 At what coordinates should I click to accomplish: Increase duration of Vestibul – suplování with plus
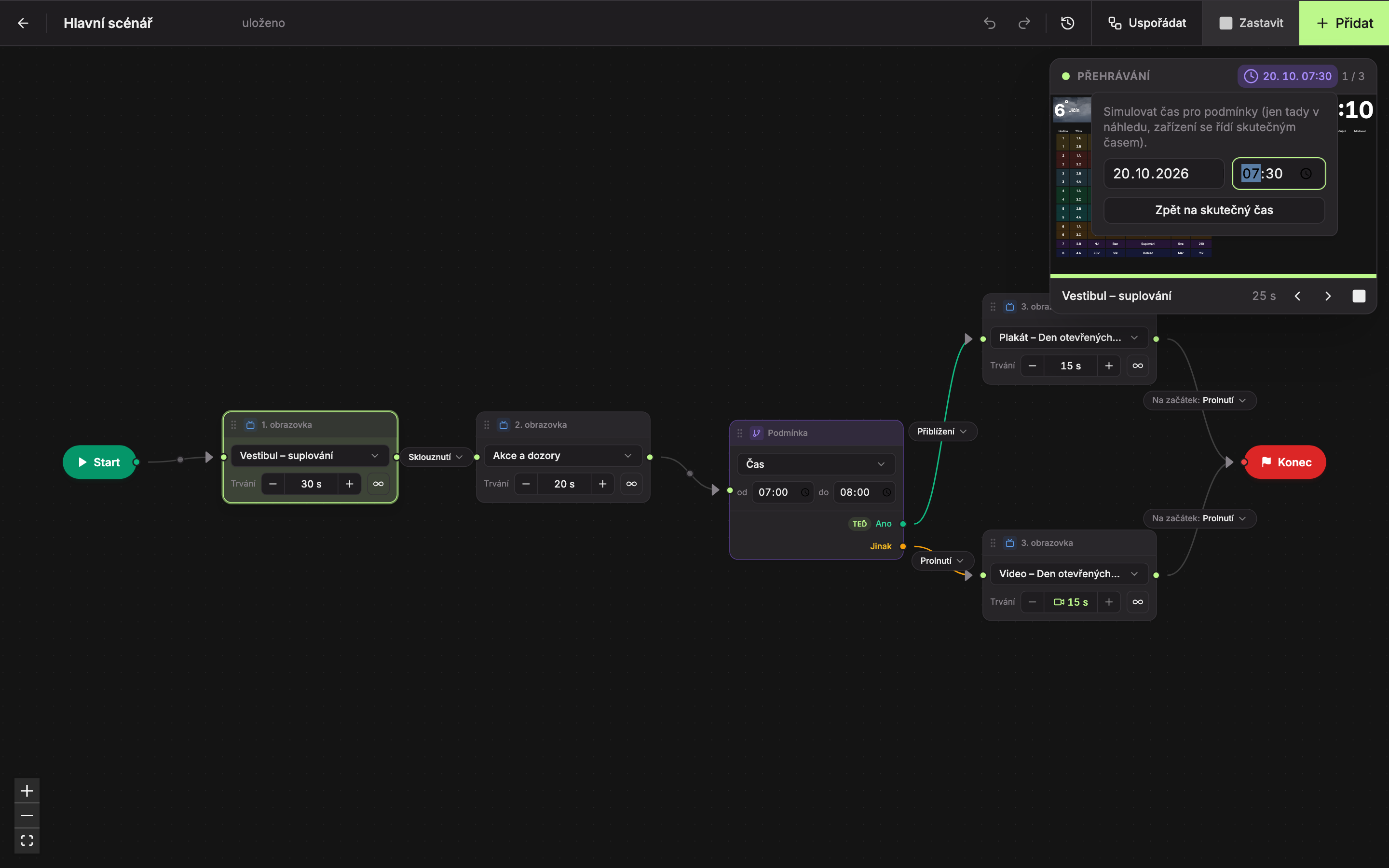click(x=350, y=484)
